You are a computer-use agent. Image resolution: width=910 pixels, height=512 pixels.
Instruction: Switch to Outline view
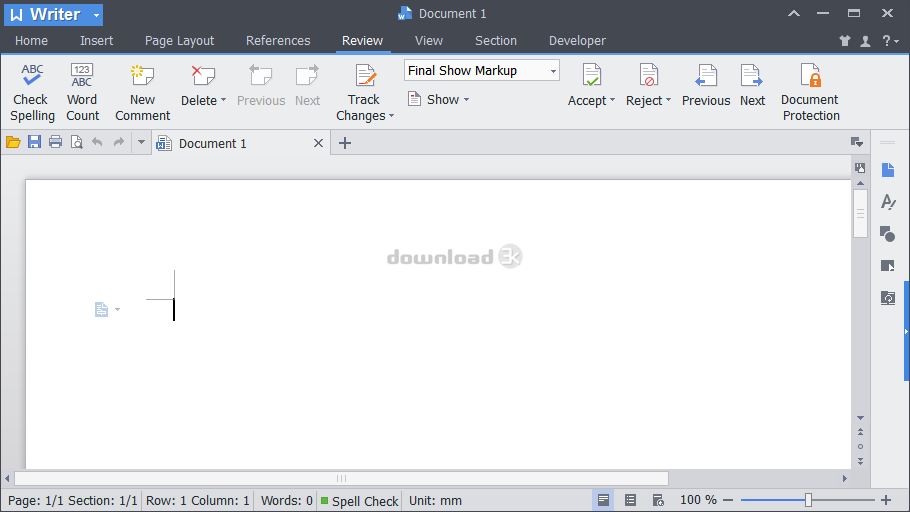click(630, 500)
